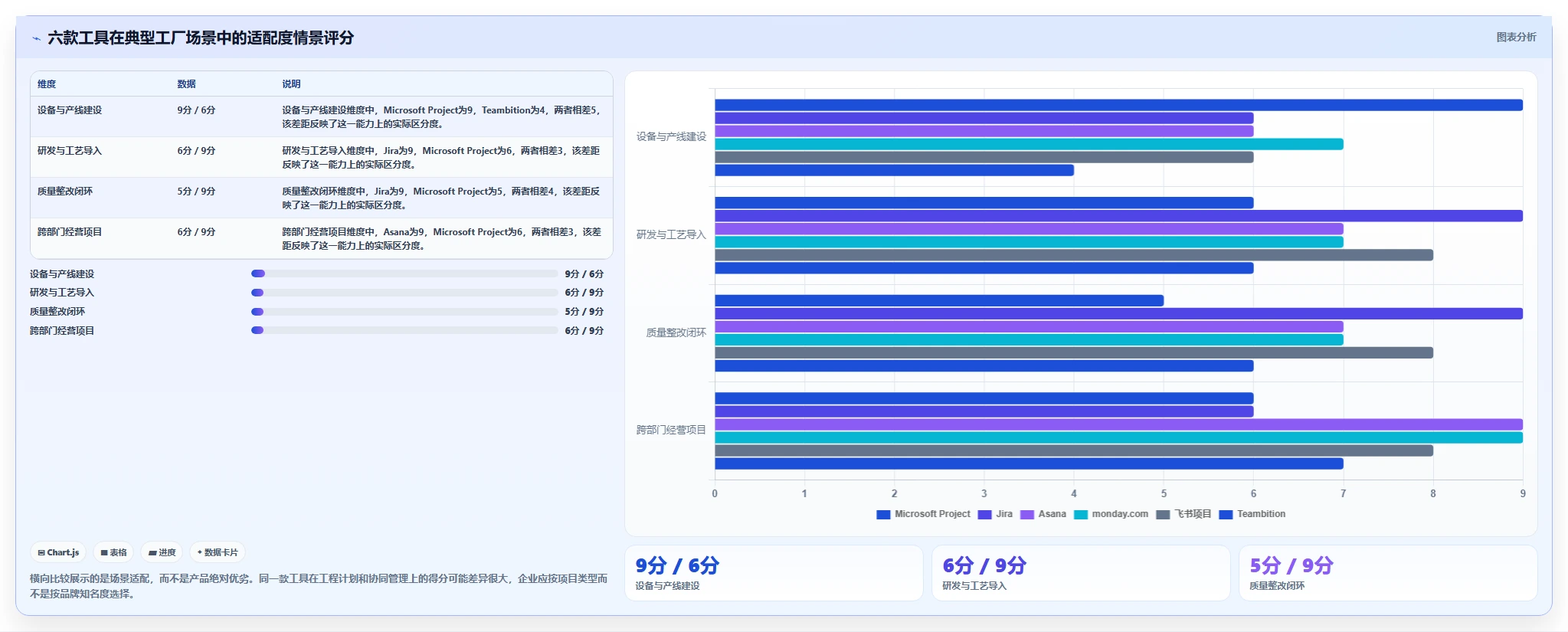
Task: Open the 6分 / 9分 研发与工艺导入 card
Action: (1081, 573)
